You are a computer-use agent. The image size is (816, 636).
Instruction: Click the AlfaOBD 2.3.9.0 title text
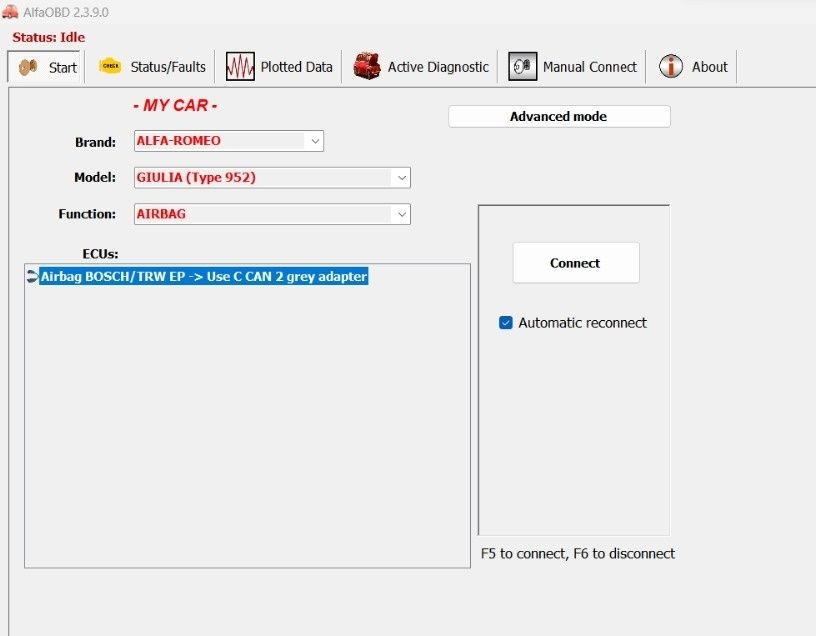tap(66, 12)
